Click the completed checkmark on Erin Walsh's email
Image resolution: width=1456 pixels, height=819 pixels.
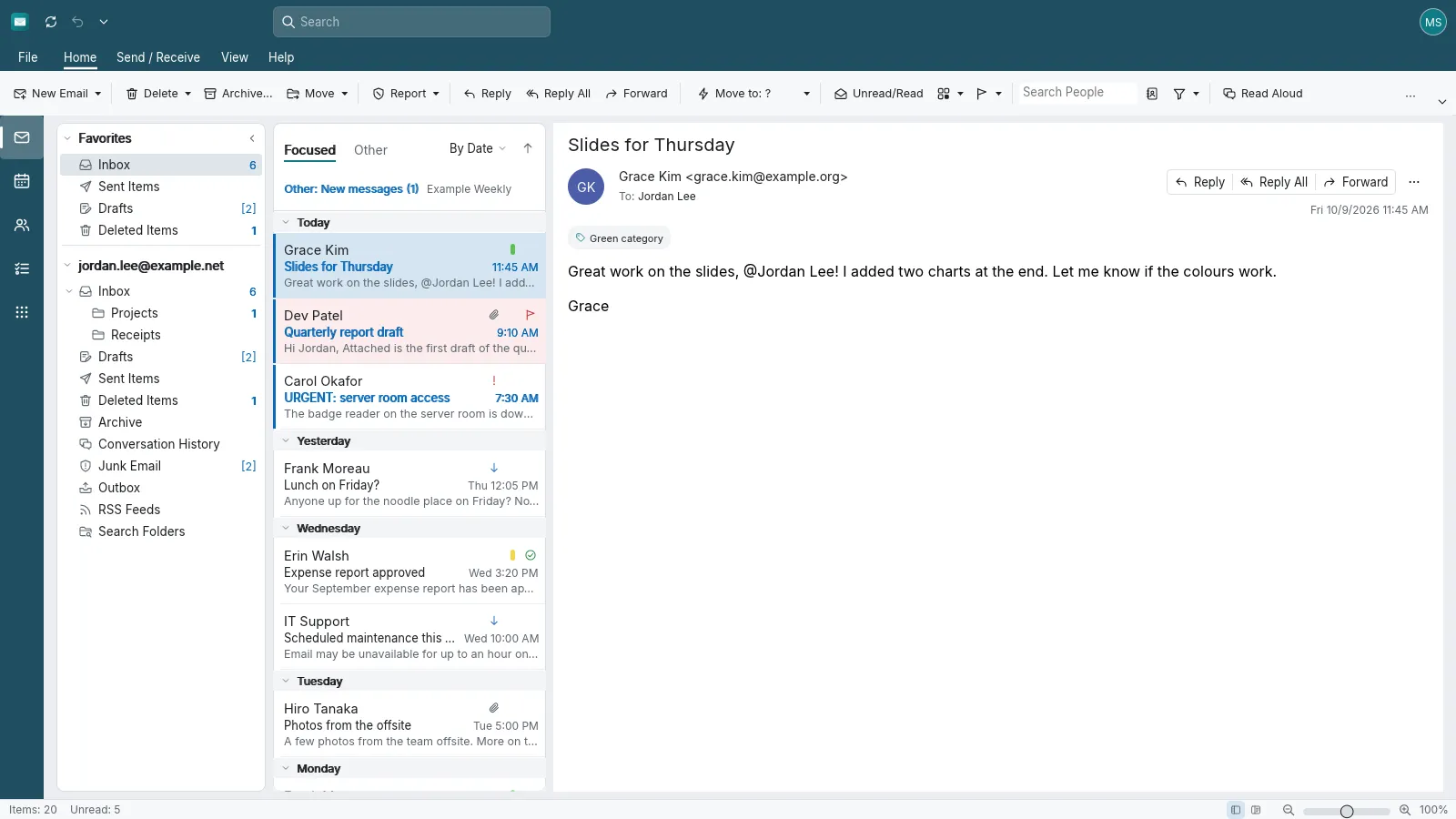(x=531, y=555)
